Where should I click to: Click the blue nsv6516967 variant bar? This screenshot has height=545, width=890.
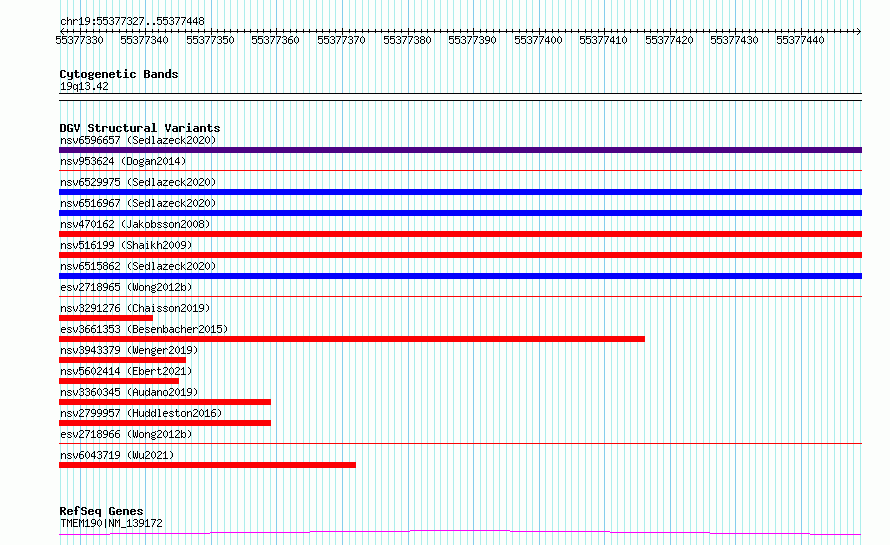pyautogui.click(x=460, y=213)
